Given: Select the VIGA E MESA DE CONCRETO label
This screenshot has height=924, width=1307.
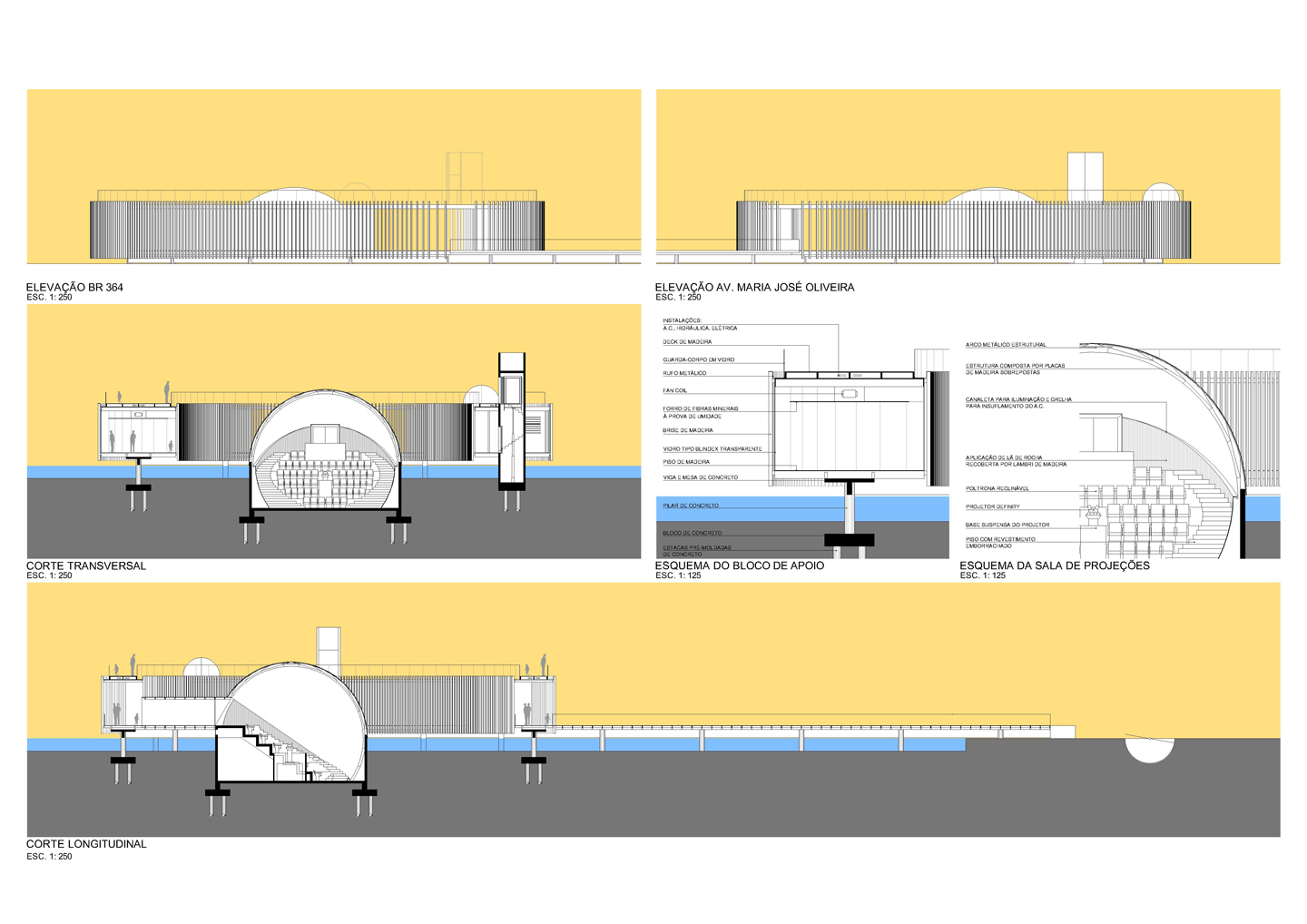Looking at the screenshot, I should coord(700,477).
